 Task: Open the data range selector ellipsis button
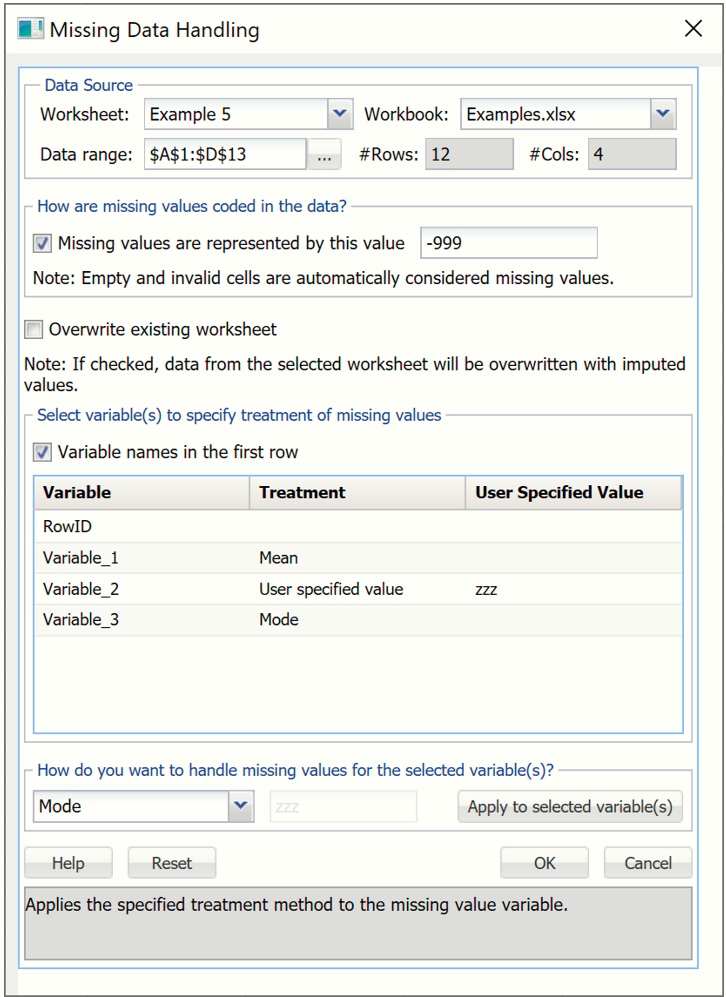324,154
